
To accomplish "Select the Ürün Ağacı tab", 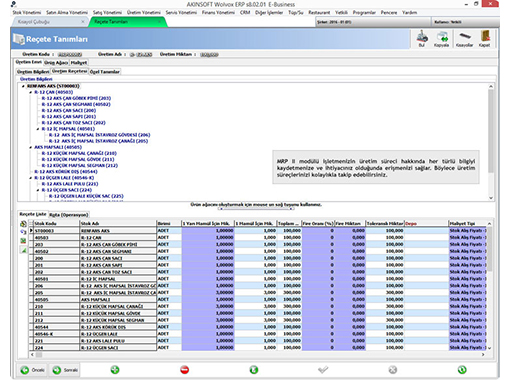I will pyautogui.click(x=56, y=62).
